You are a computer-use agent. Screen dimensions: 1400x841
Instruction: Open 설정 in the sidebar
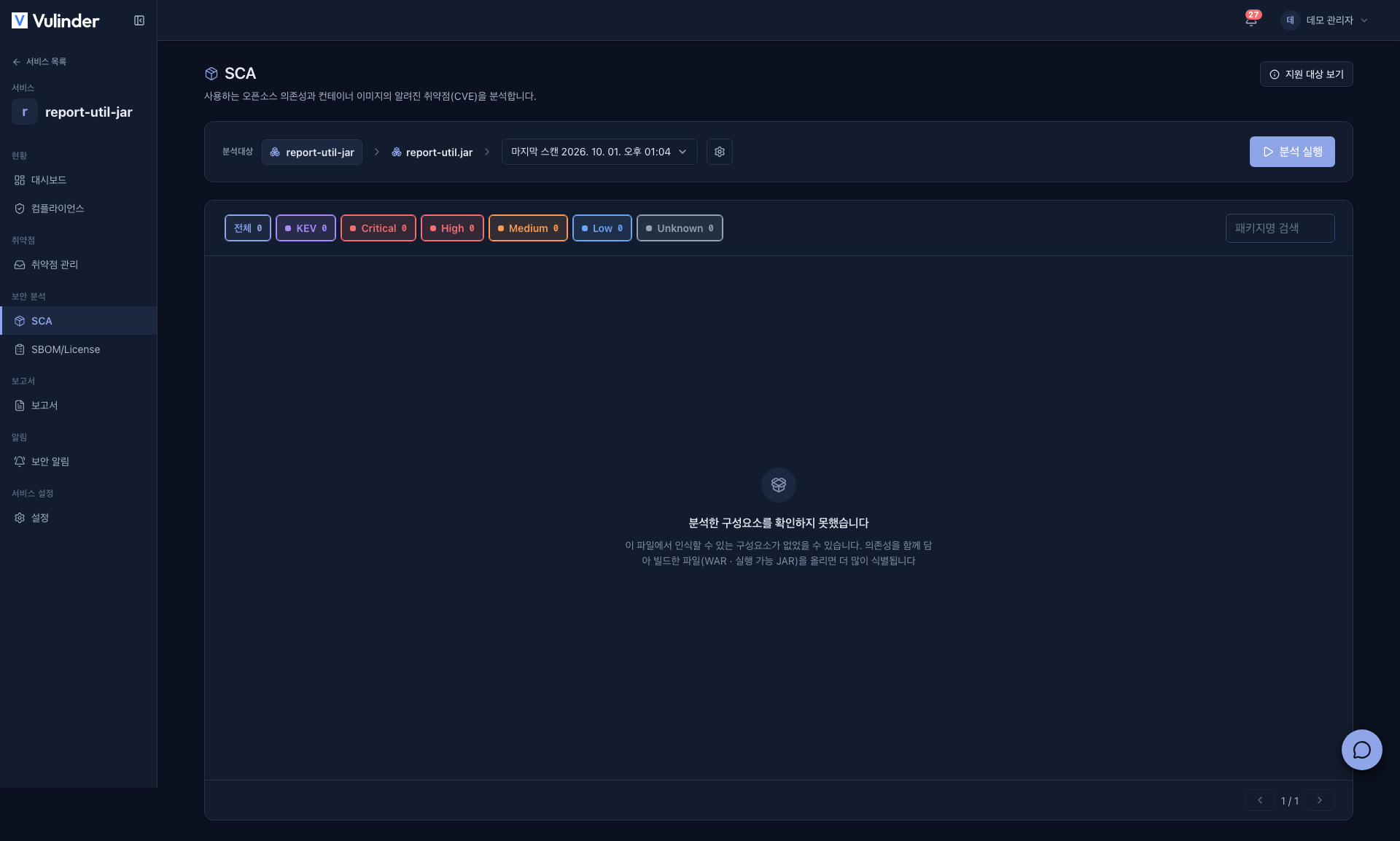pos(79,518)
